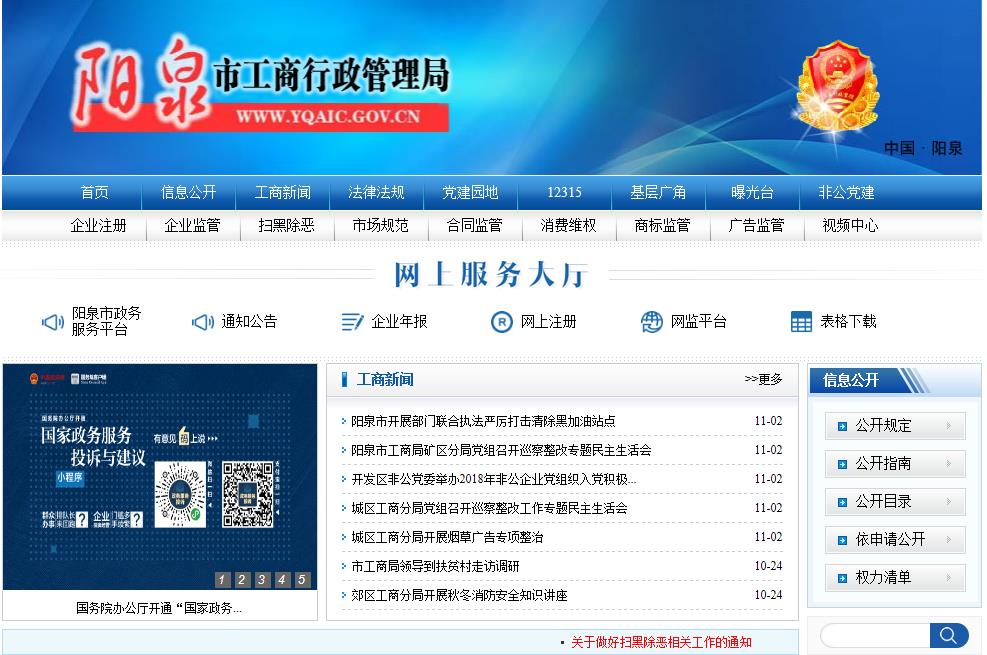Select the 企业年报 document icon
The width and height of the screenshot is (987, 655).
[x=351, y=321]
